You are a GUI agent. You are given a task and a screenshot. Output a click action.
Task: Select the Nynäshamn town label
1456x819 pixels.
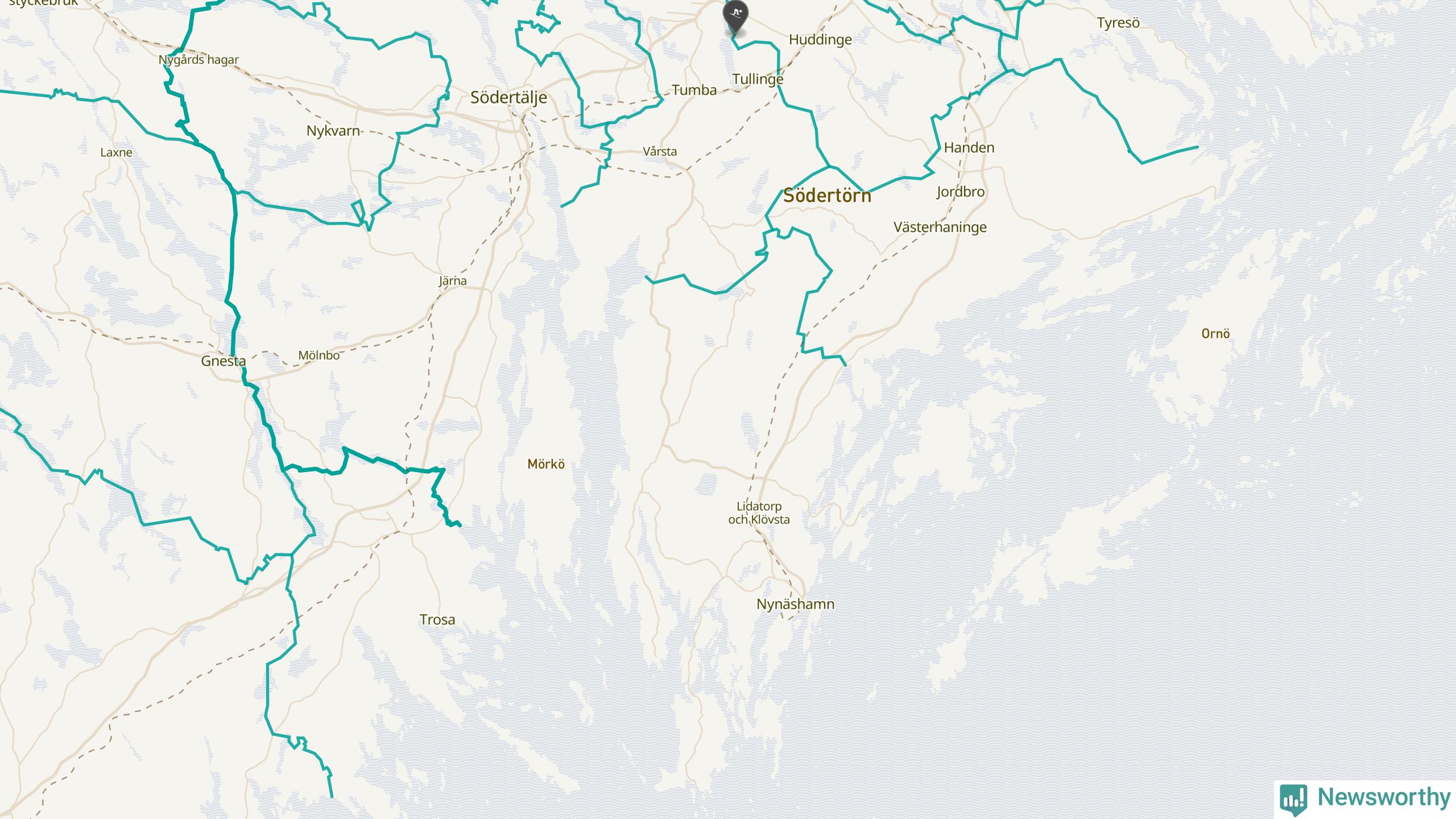point(795,604)
